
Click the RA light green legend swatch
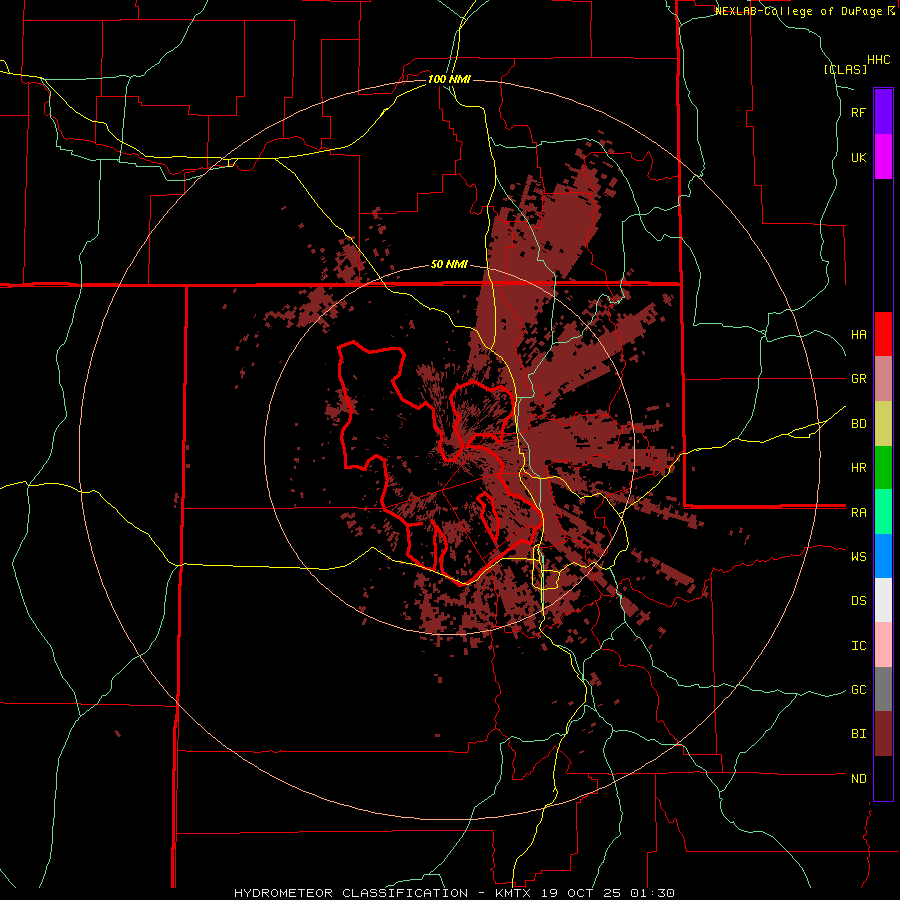pos(883,512)
